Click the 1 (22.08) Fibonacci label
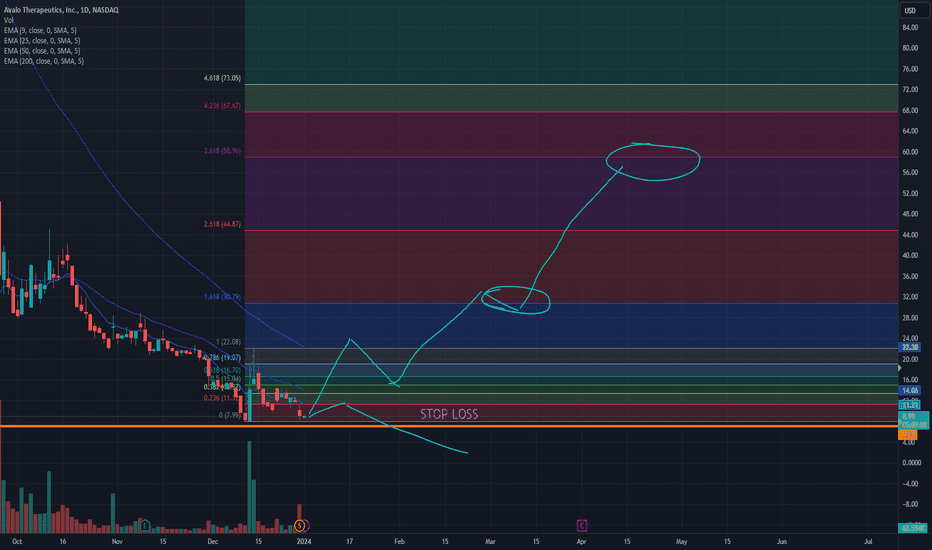The width and height of the screenshot is (932, 550). click(x=228, y=342)
